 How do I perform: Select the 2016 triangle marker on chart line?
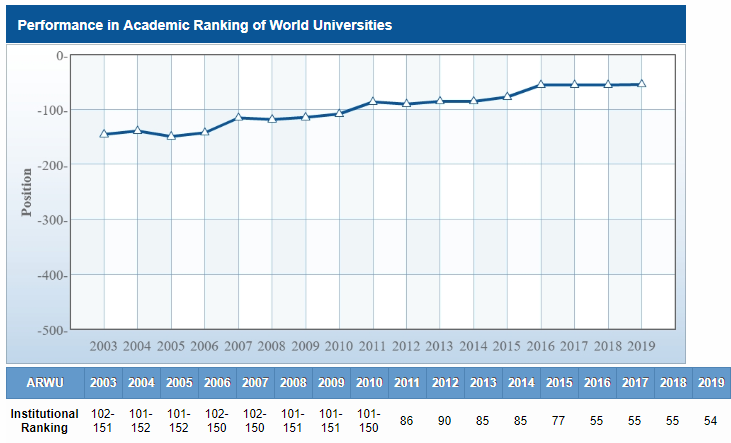[x=541, y=85]
